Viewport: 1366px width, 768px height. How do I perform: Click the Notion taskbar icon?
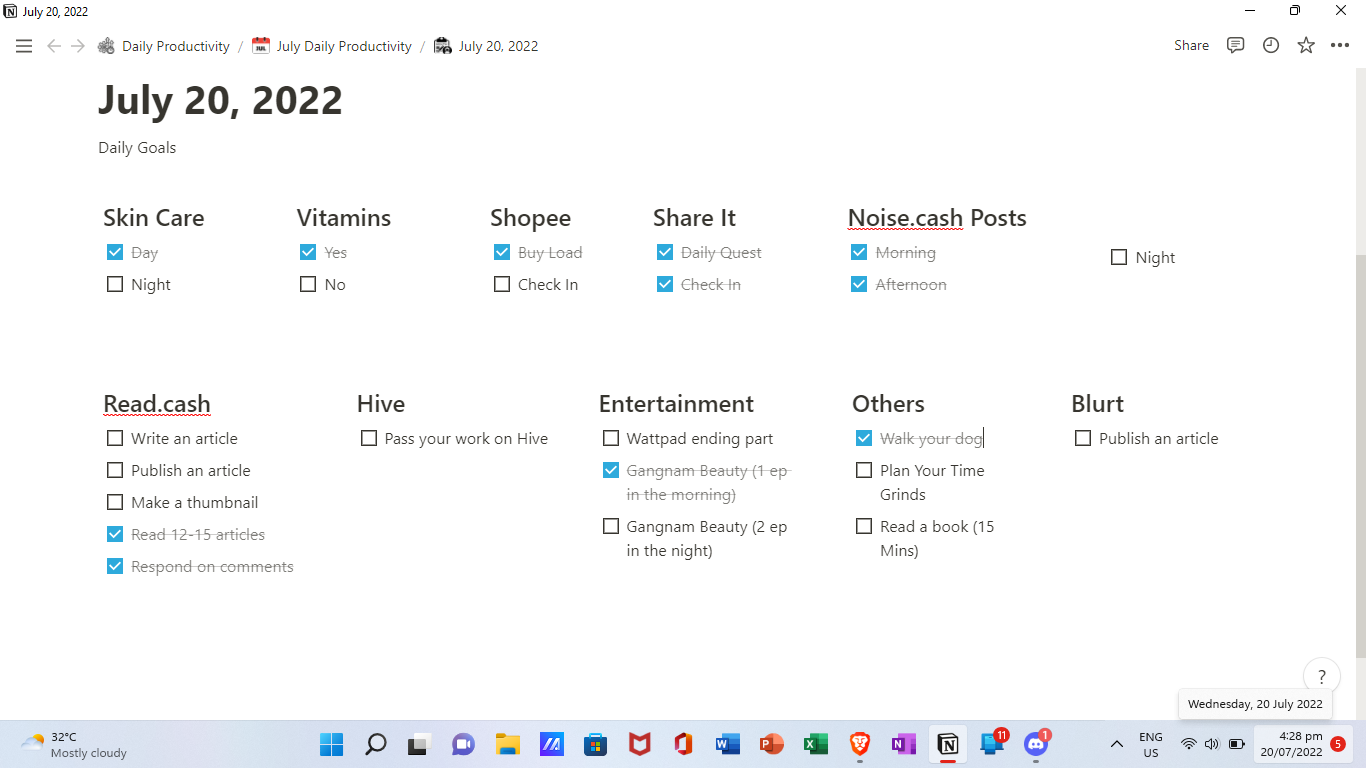tap(947, 744)
